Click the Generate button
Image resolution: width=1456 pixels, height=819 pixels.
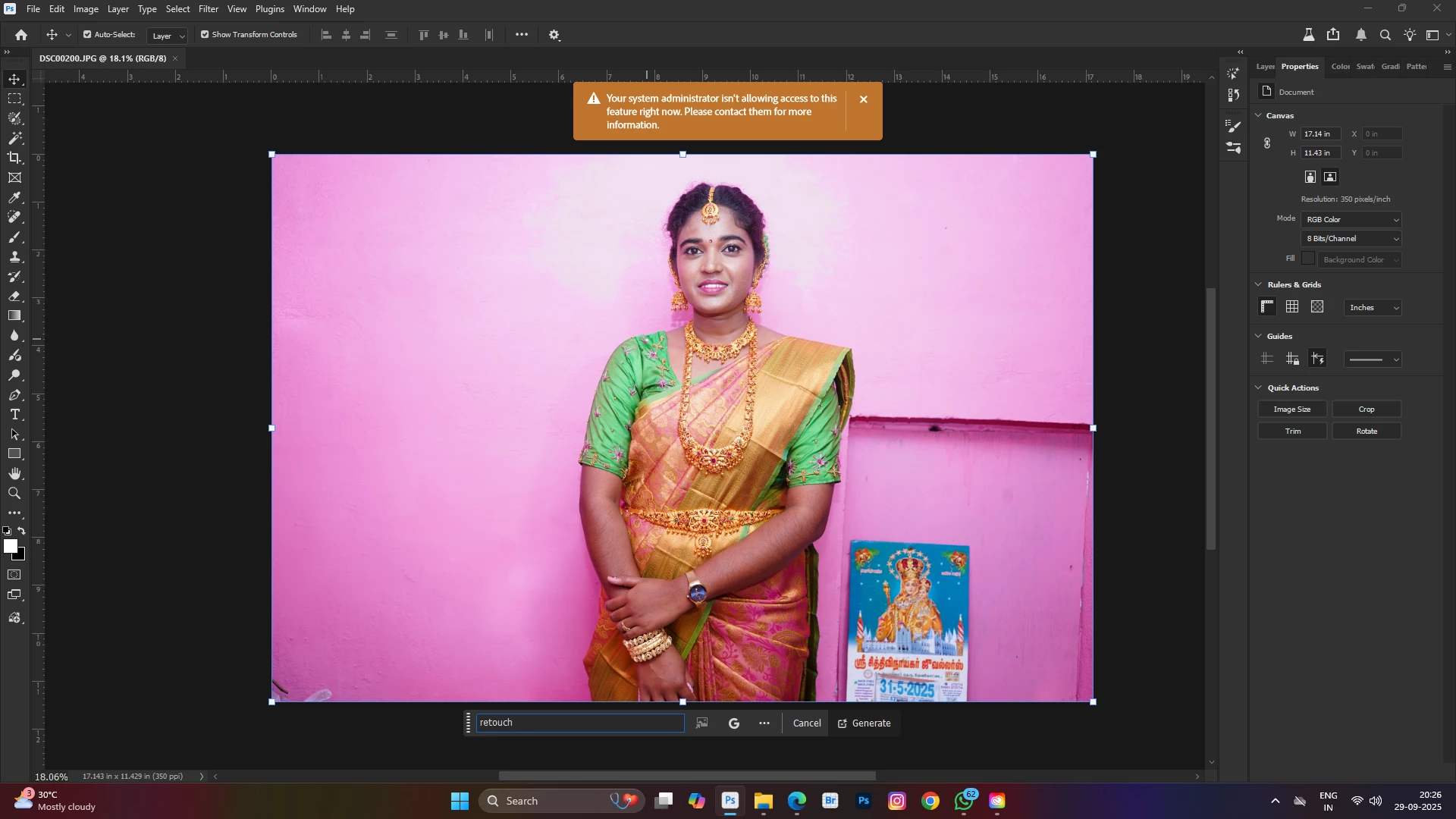(x=864, y=723)
